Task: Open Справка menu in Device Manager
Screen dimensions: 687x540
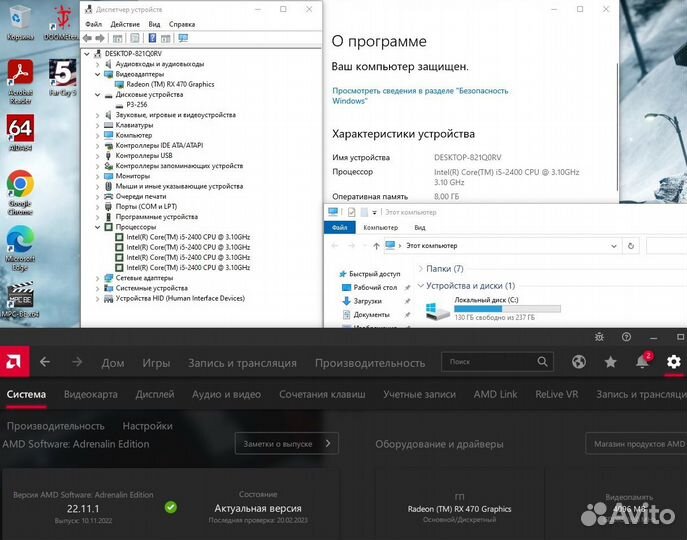Action: 182,24
